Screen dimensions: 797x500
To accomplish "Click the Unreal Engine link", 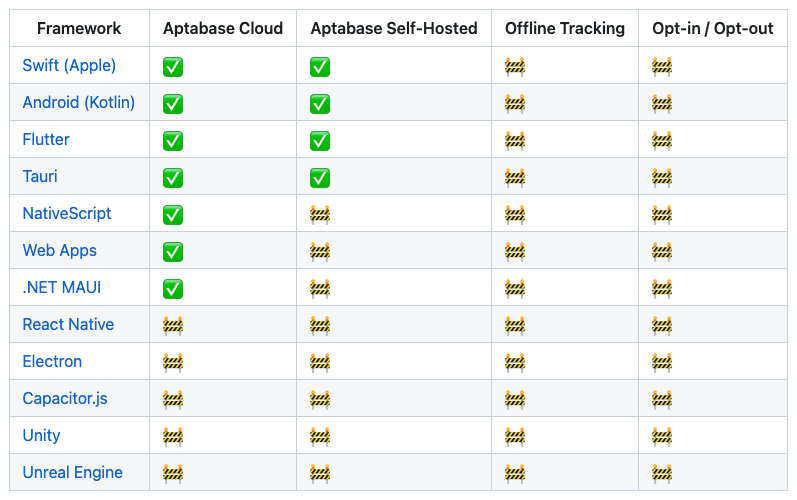I will pyautogui.click(x=72, y=473).
